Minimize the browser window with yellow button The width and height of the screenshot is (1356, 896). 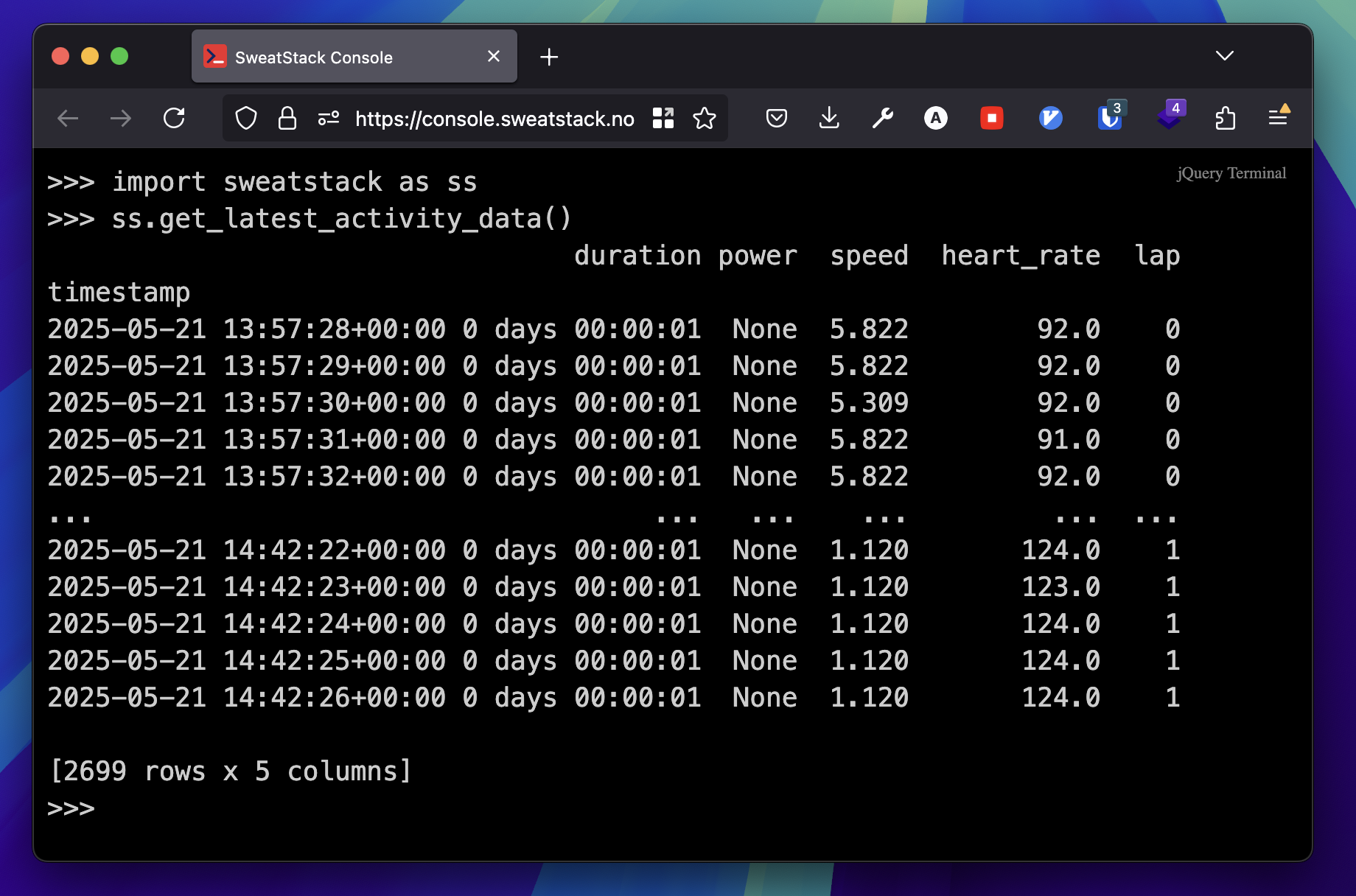[90, 56]
